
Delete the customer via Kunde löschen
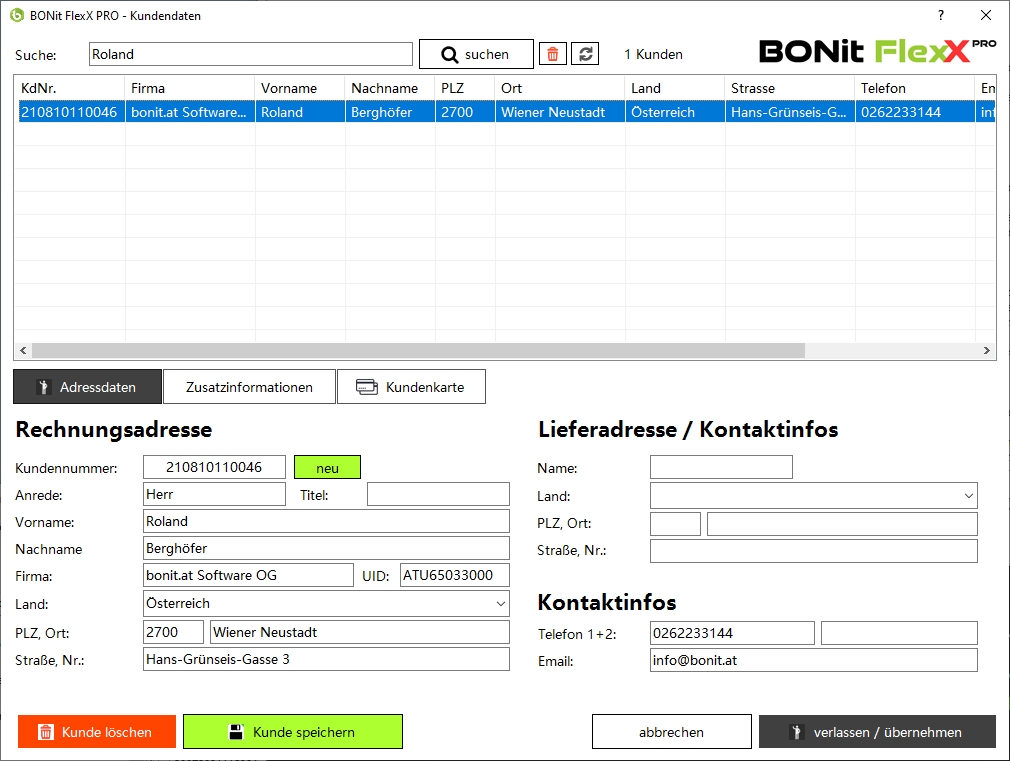pos(97,732)
